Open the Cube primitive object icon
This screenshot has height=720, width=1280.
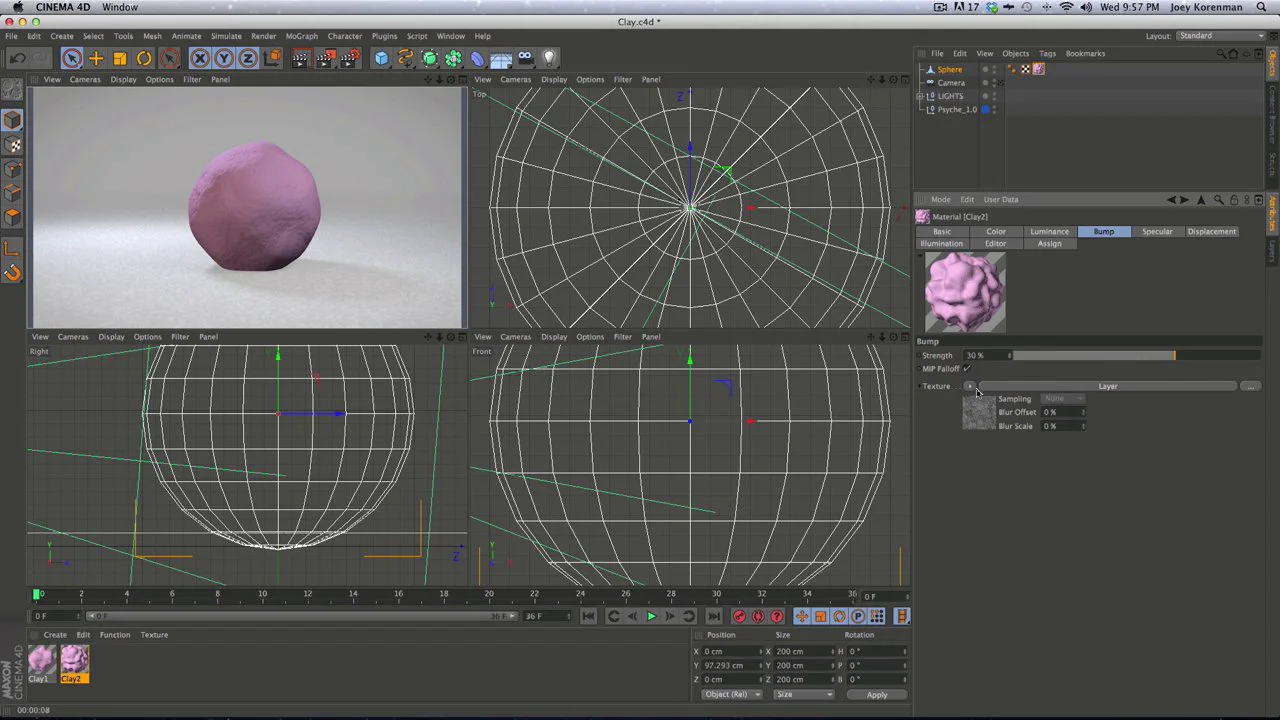[x=381, y=58]
